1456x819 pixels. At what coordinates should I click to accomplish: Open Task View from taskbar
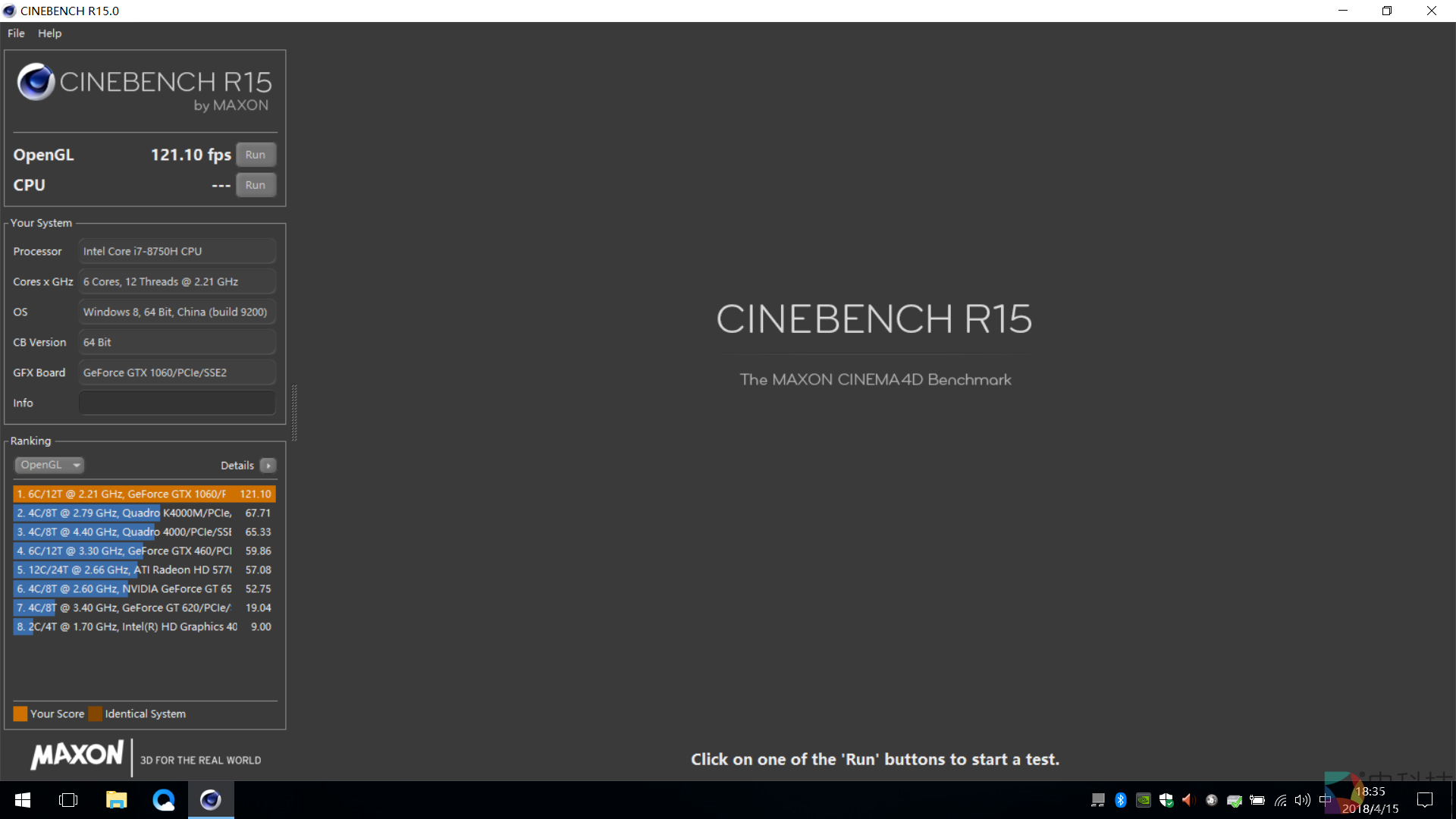coord(68,800)
